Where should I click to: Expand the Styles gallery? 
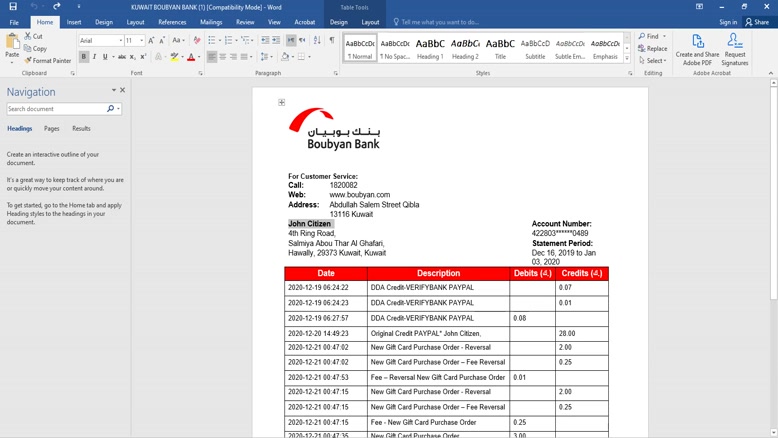627,60
